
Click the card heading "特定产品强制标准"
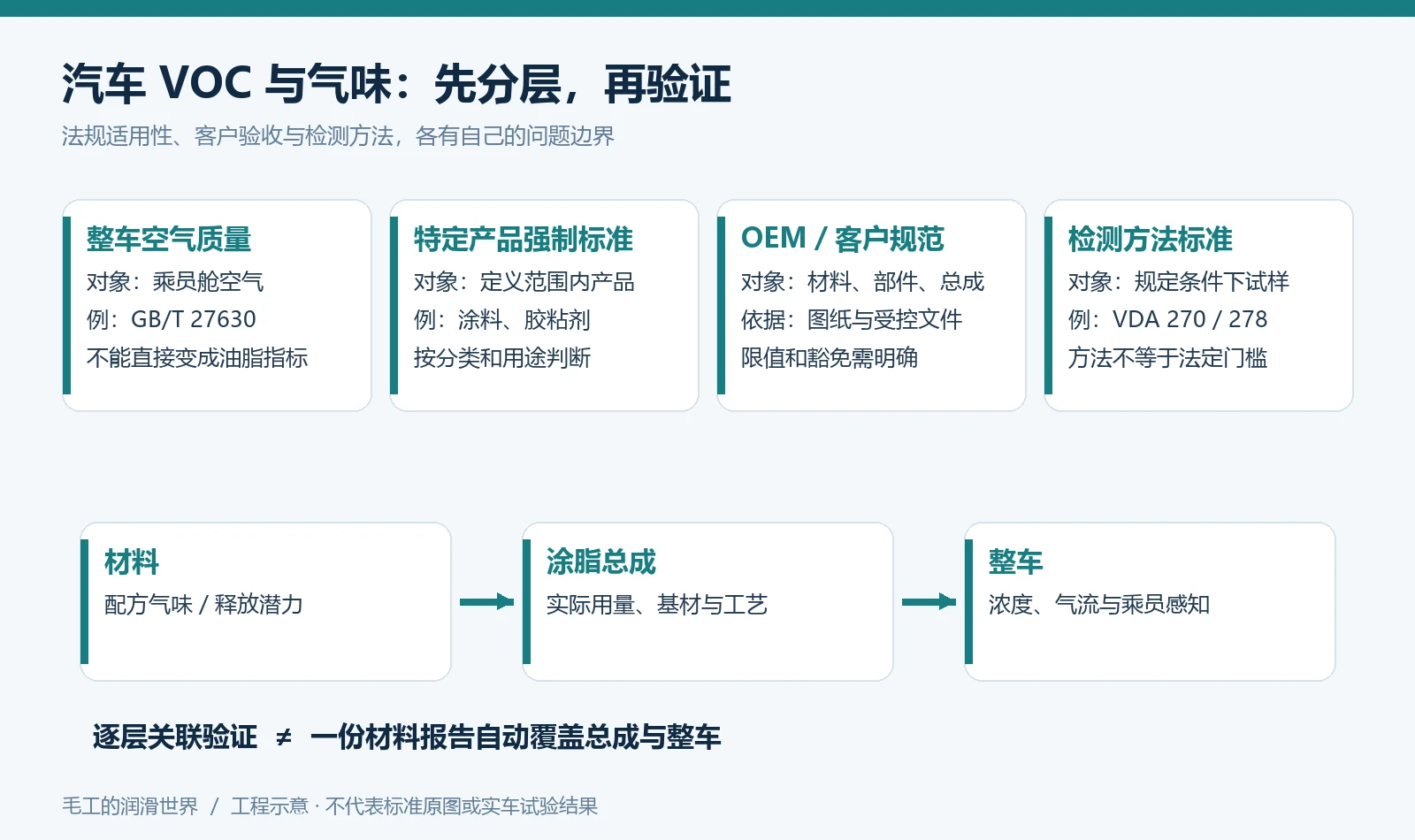tap(524, 239)
